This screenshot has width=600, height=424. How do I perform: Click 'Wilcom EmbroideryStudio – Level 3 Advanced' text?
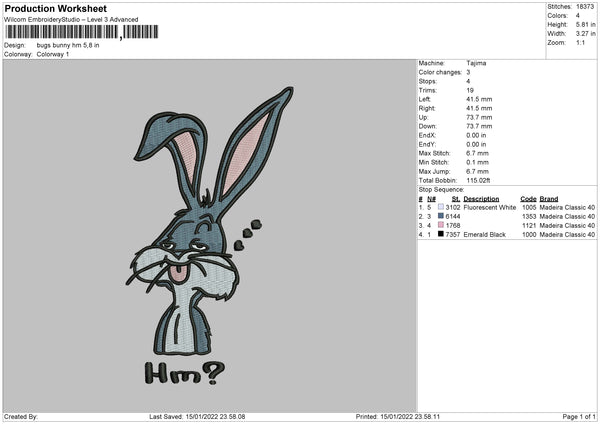click(71, 20)
